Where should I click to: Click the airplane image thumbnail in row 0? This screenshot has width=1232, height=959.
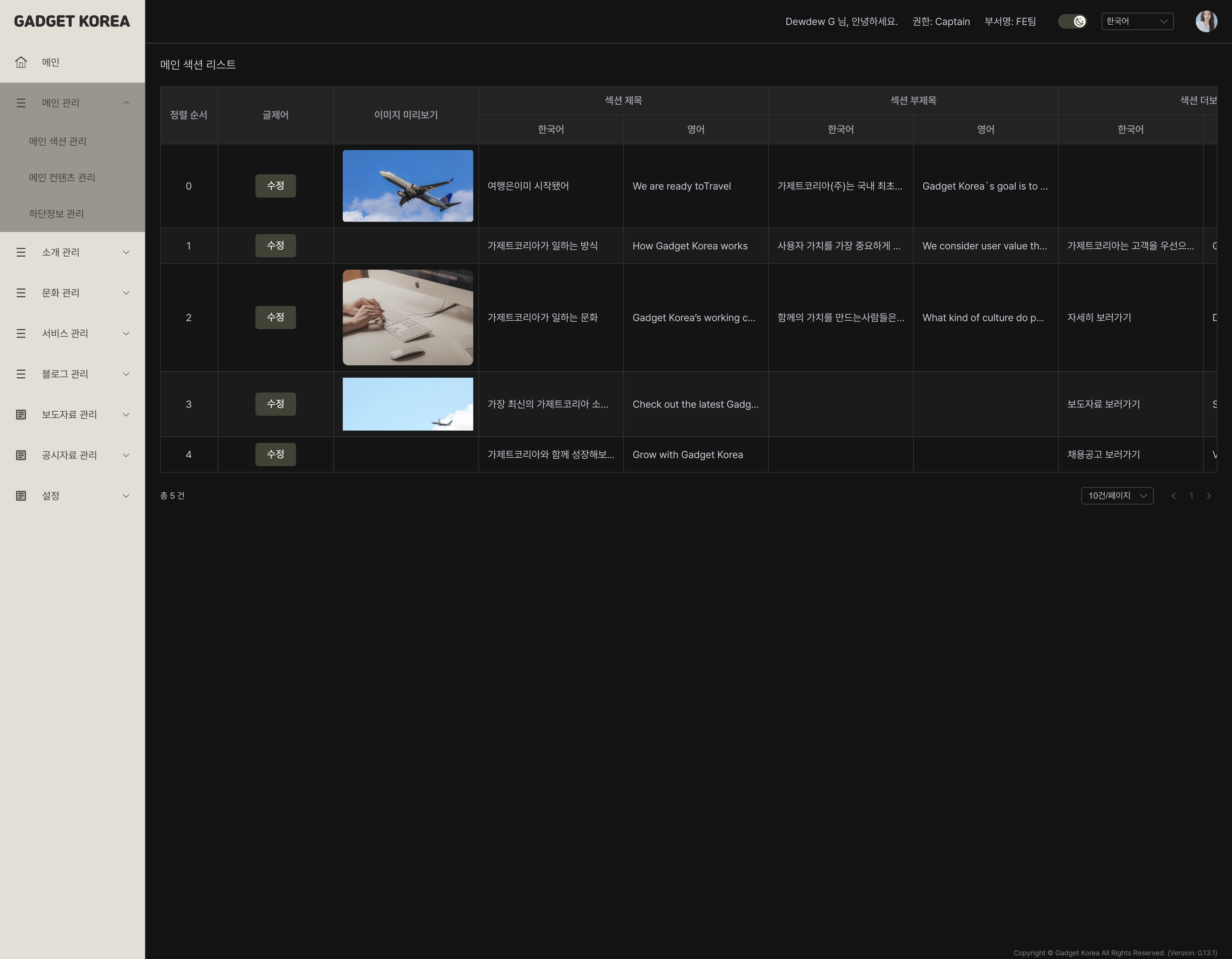click(407, 186)
